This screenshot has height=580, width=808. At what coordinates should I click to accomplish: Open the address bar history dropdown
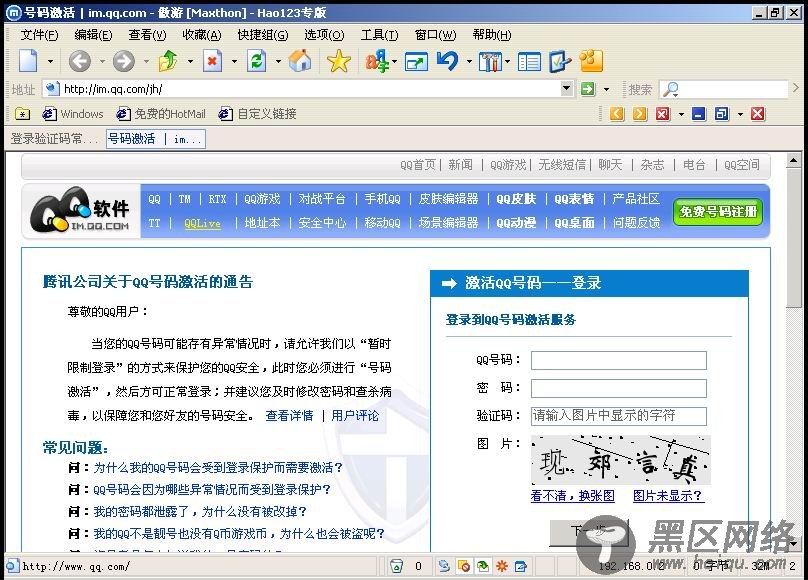coord(566,89)
